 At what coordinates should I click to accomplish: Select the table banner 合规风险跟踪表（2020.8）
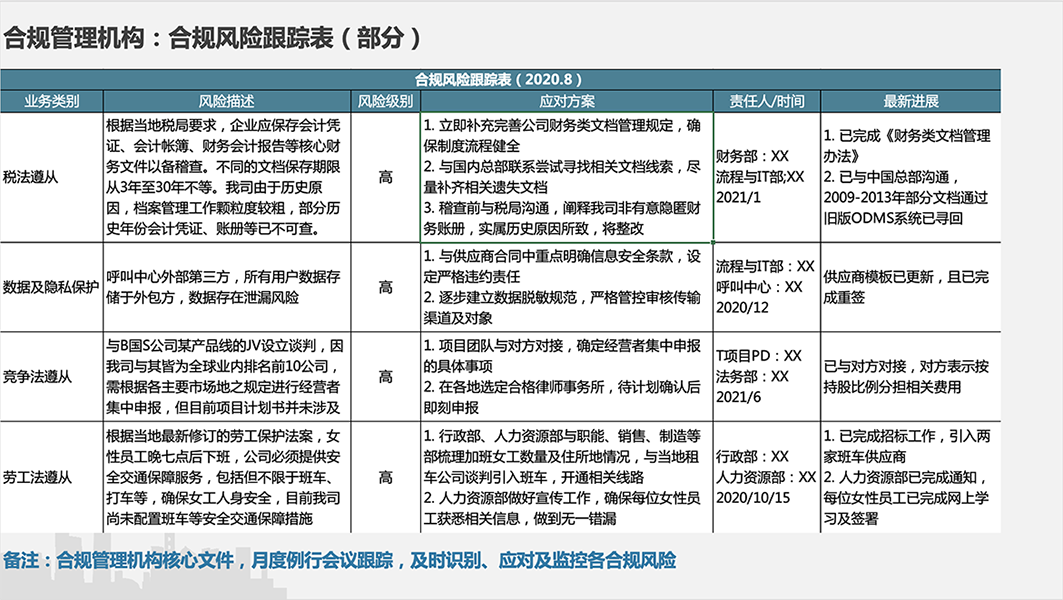click(498, 80)
